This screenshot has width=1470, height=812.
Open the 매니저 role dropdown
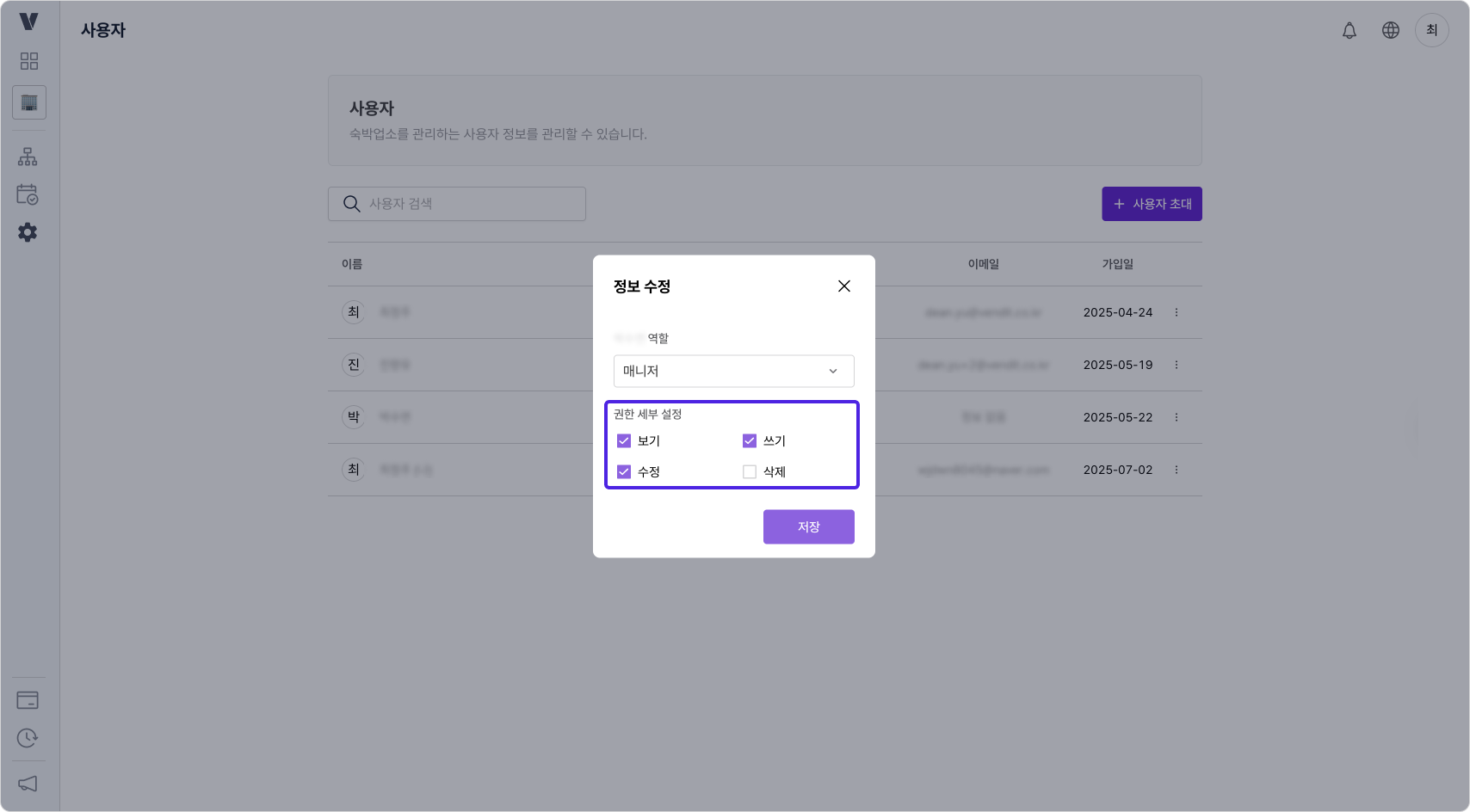coord(733,371)
